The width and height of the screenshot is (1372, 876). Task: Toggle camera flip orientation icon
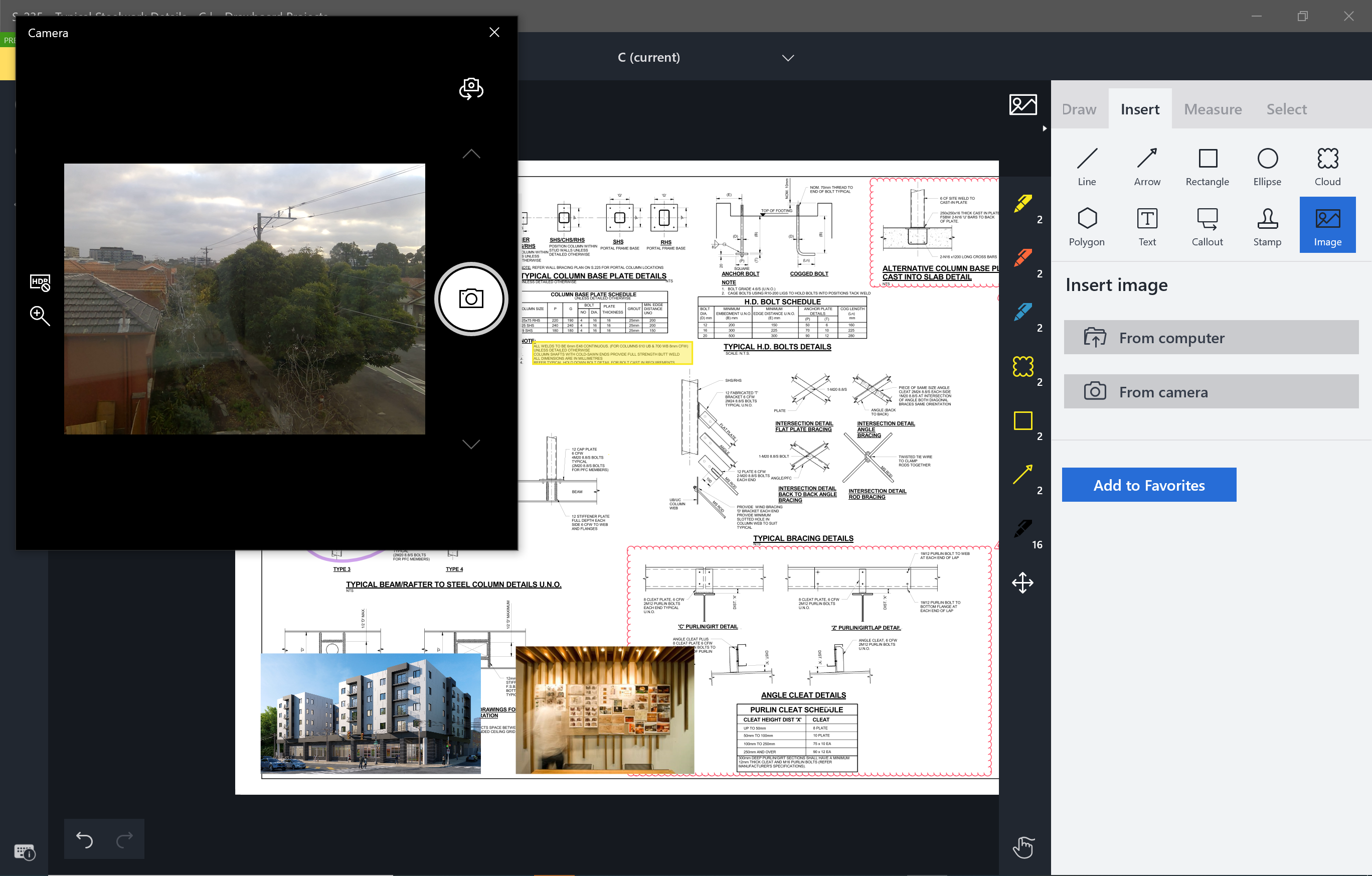coord(471,89)
